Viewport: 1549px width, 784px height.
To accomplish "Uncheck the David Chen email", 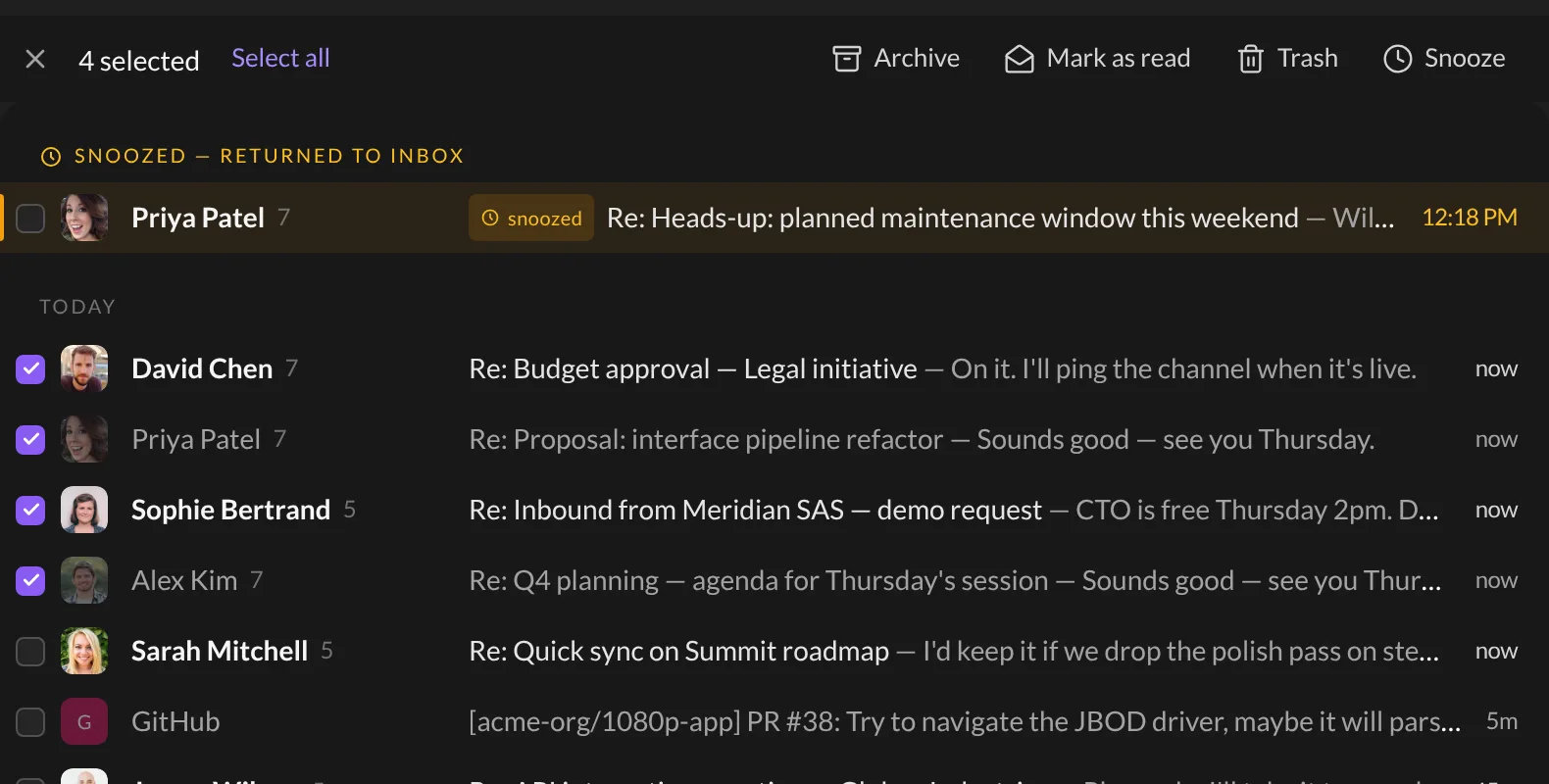I will (x=30, y=368).
